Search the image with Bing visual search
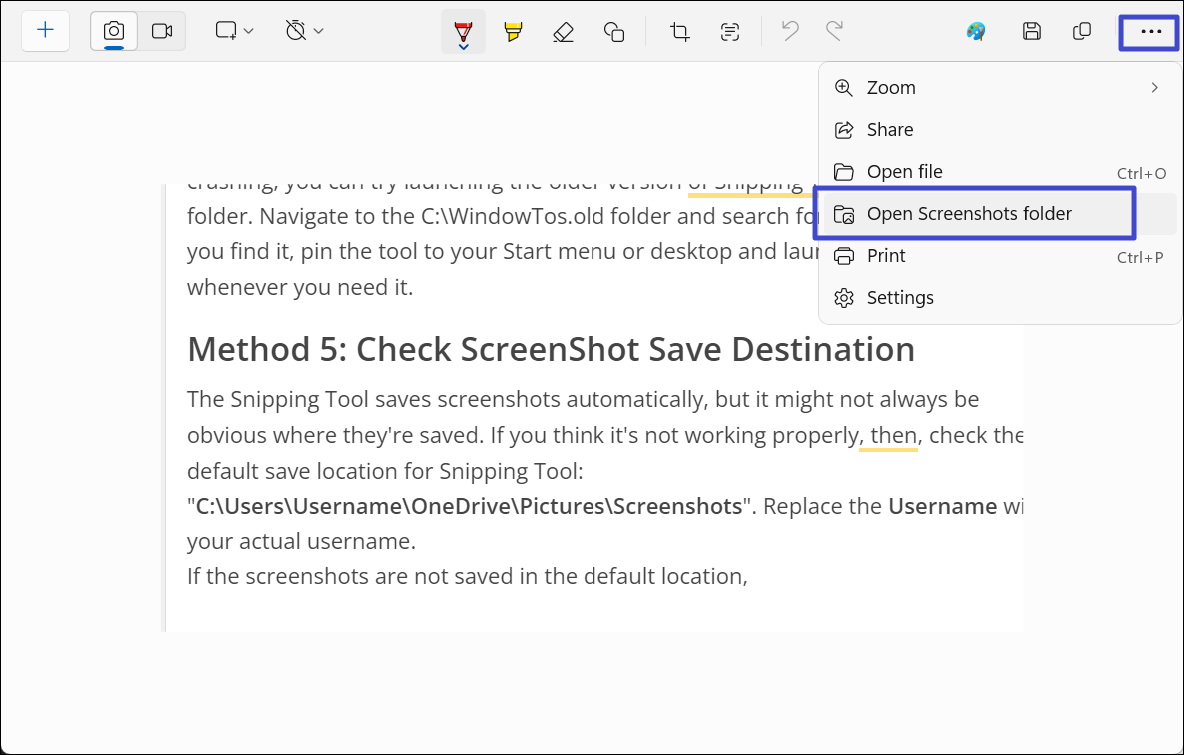The width and height of the screenshot is (1184, 755). click(976, 31)
